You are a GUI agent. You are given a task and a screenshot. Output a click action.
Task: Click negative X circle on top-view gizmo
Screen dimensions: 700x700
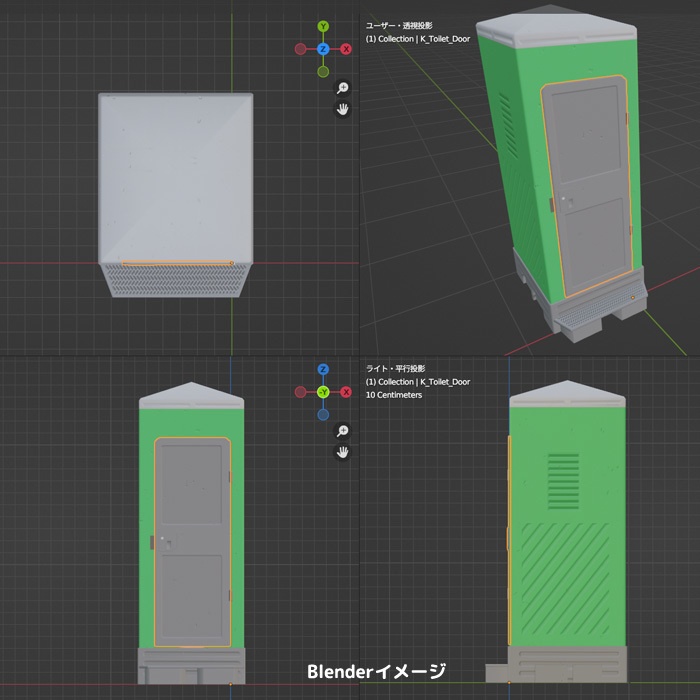tap(300, 49)
